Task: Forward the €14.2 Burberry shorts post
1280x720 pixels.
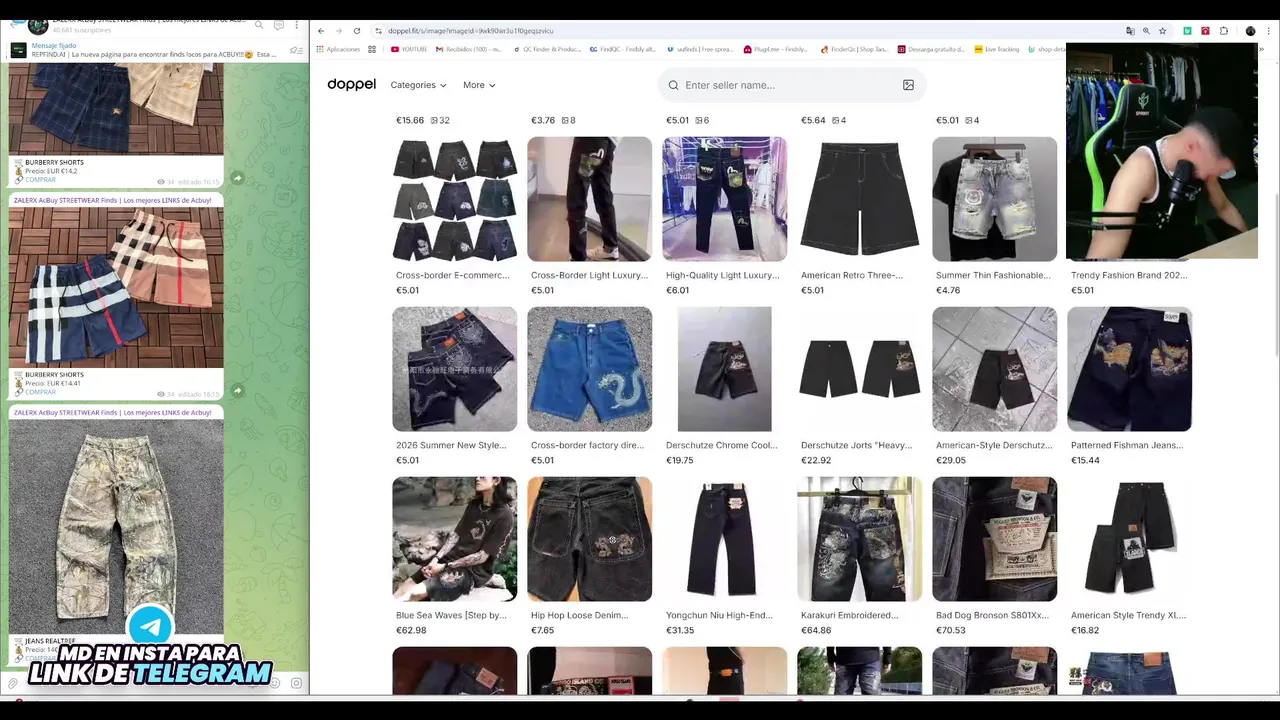Action: 237,178
